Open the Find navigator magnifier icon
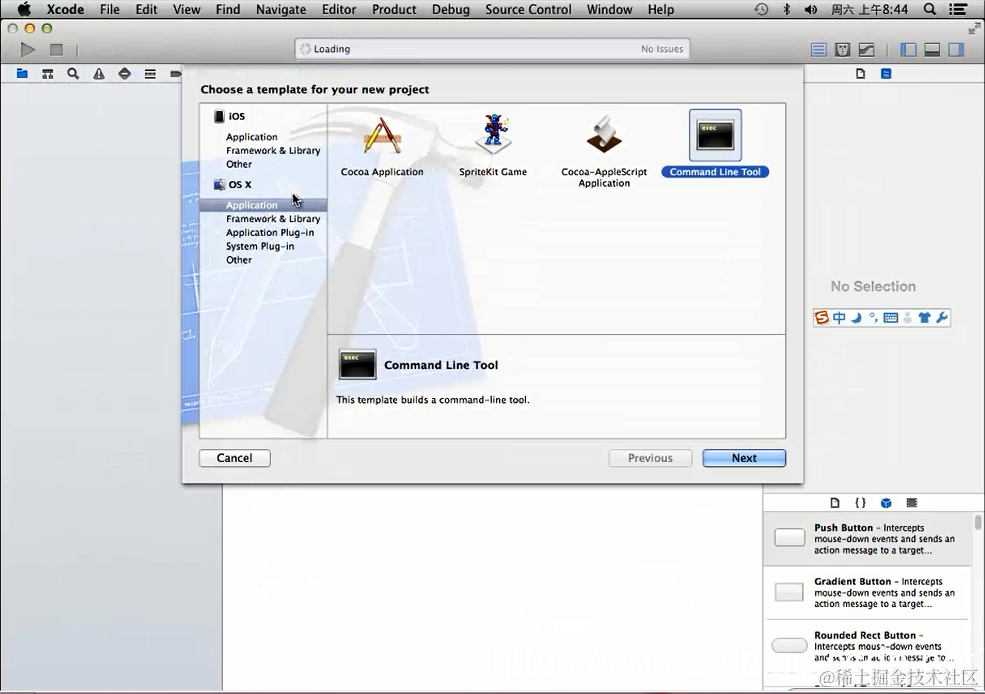Screen dimensions: 985x694 [73, 73]
